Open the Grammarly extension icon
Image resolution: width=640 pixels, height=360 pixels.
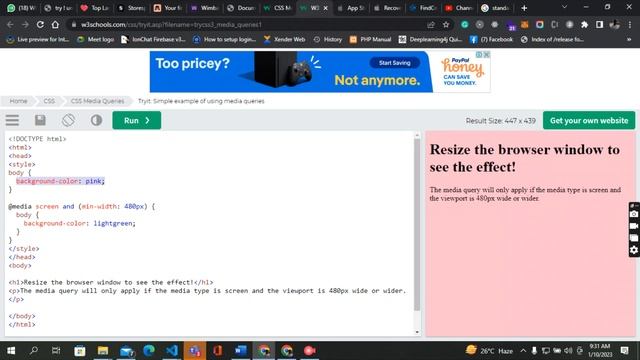[x=464, y=24]
